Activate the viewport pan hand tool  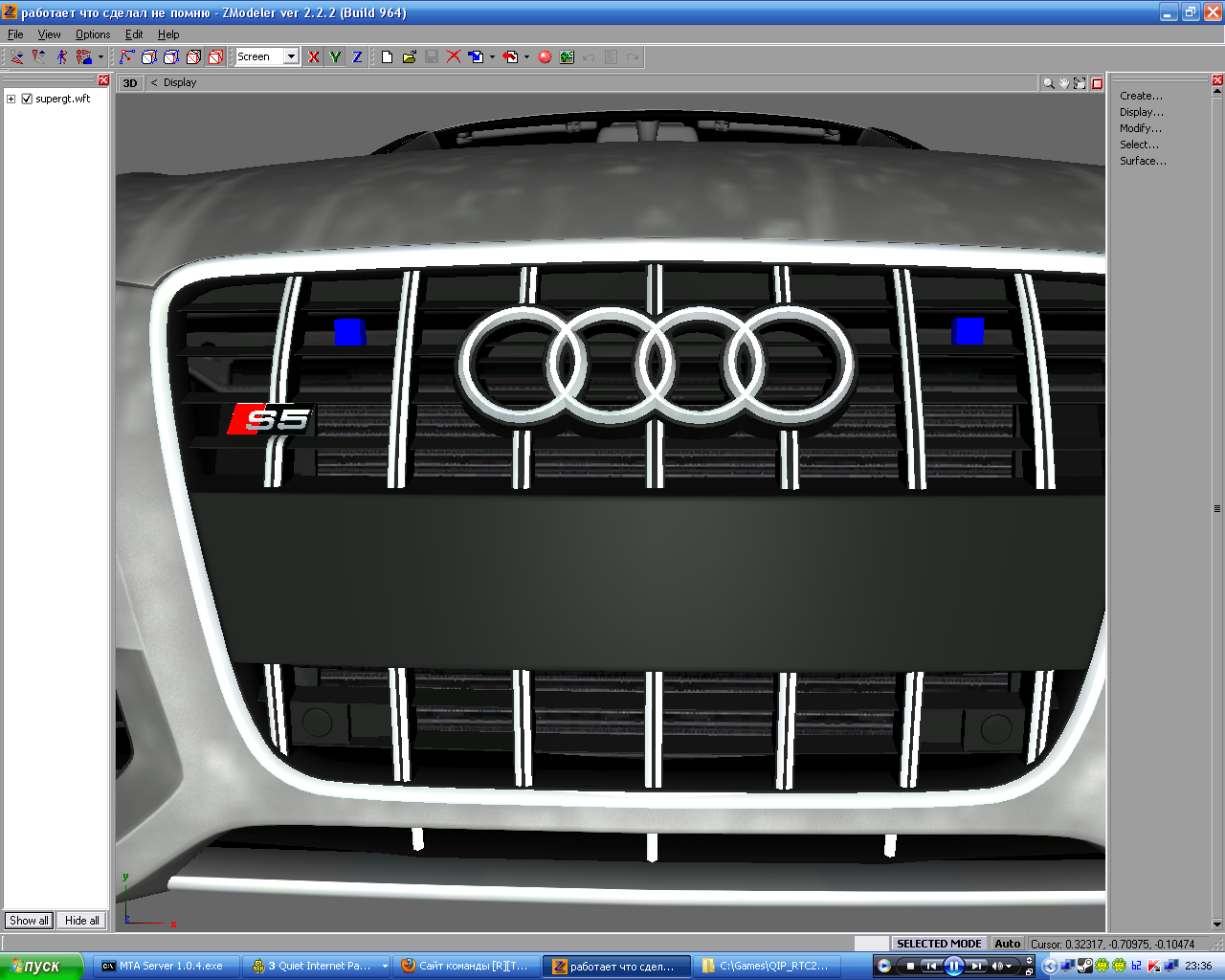[1064, 83]
